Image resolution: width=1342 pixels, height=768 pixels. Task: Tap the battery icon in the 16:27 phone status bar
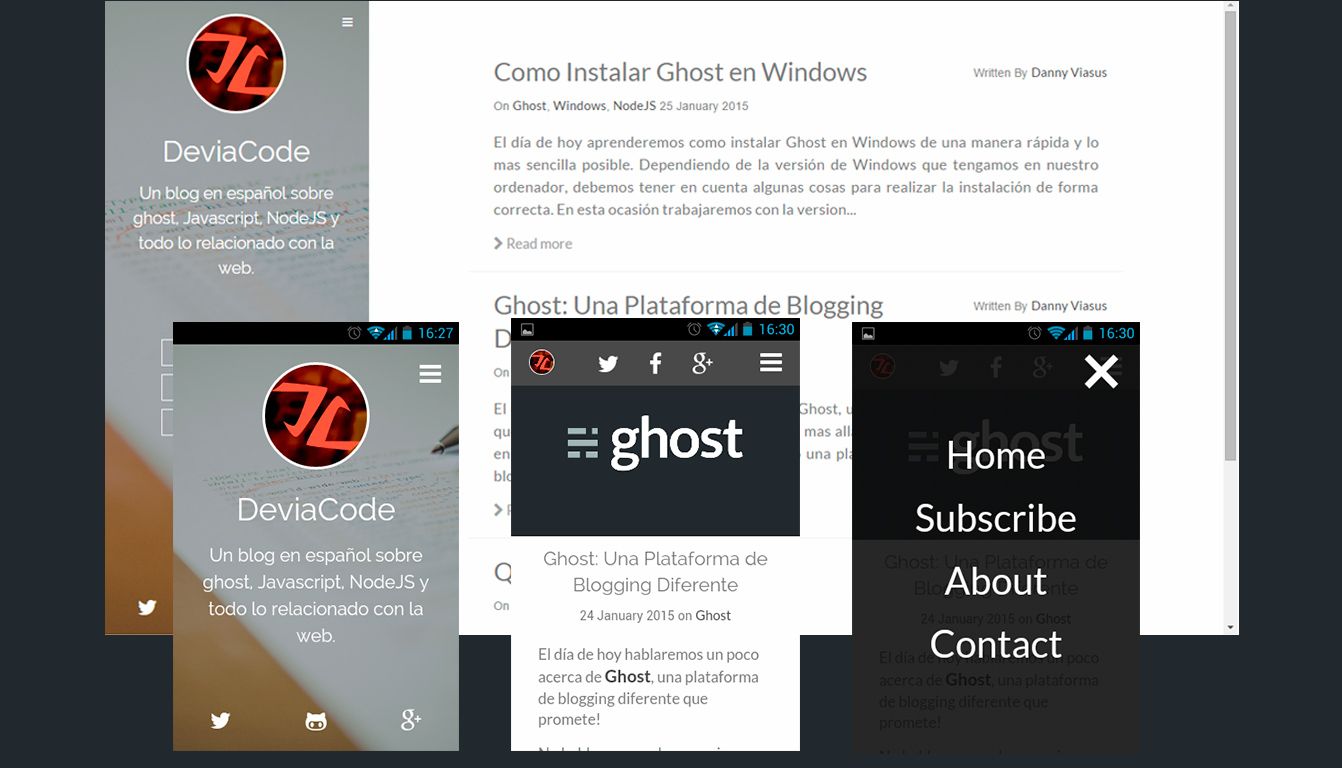[407, 333]
